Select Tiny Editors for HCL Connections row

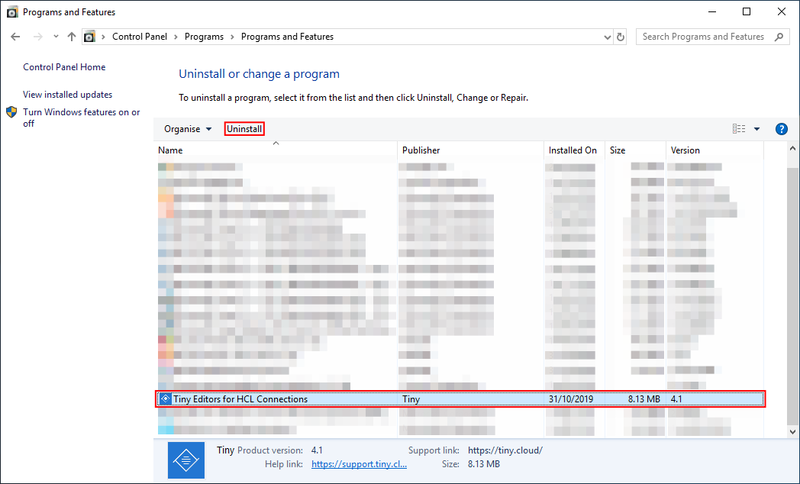pyautogui.click(x=460, y=399)
